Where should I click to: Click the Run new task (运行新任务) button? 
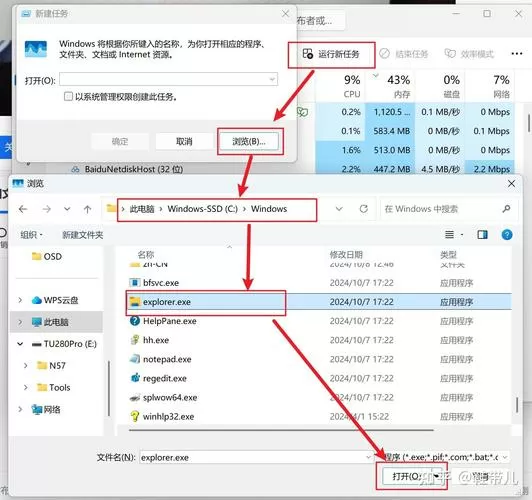click(331, 54)
